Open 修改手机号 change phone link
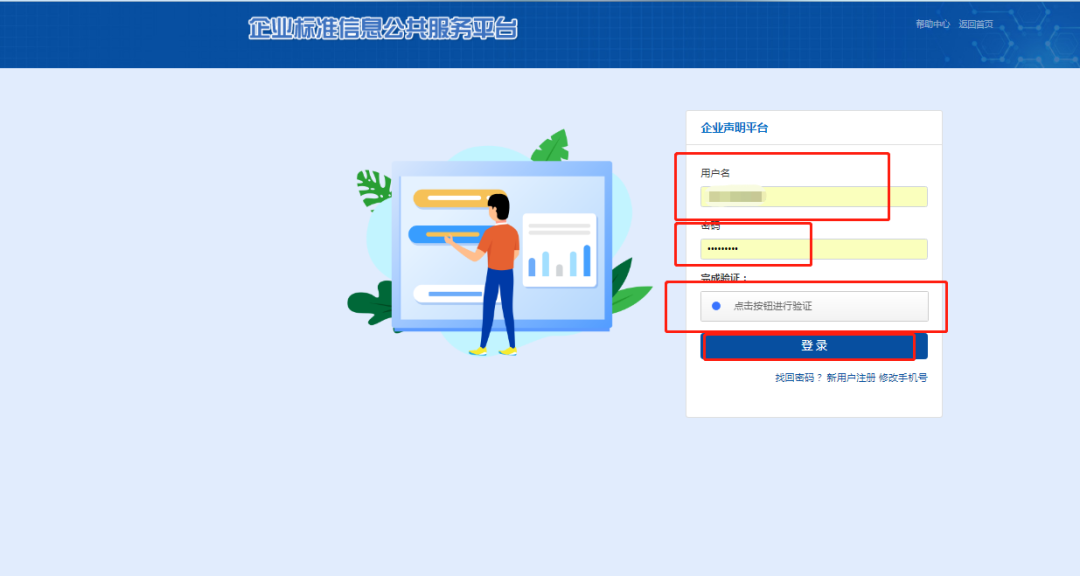Image resolution: width=1080 pixels, height=576 pixels. [903, 378]
